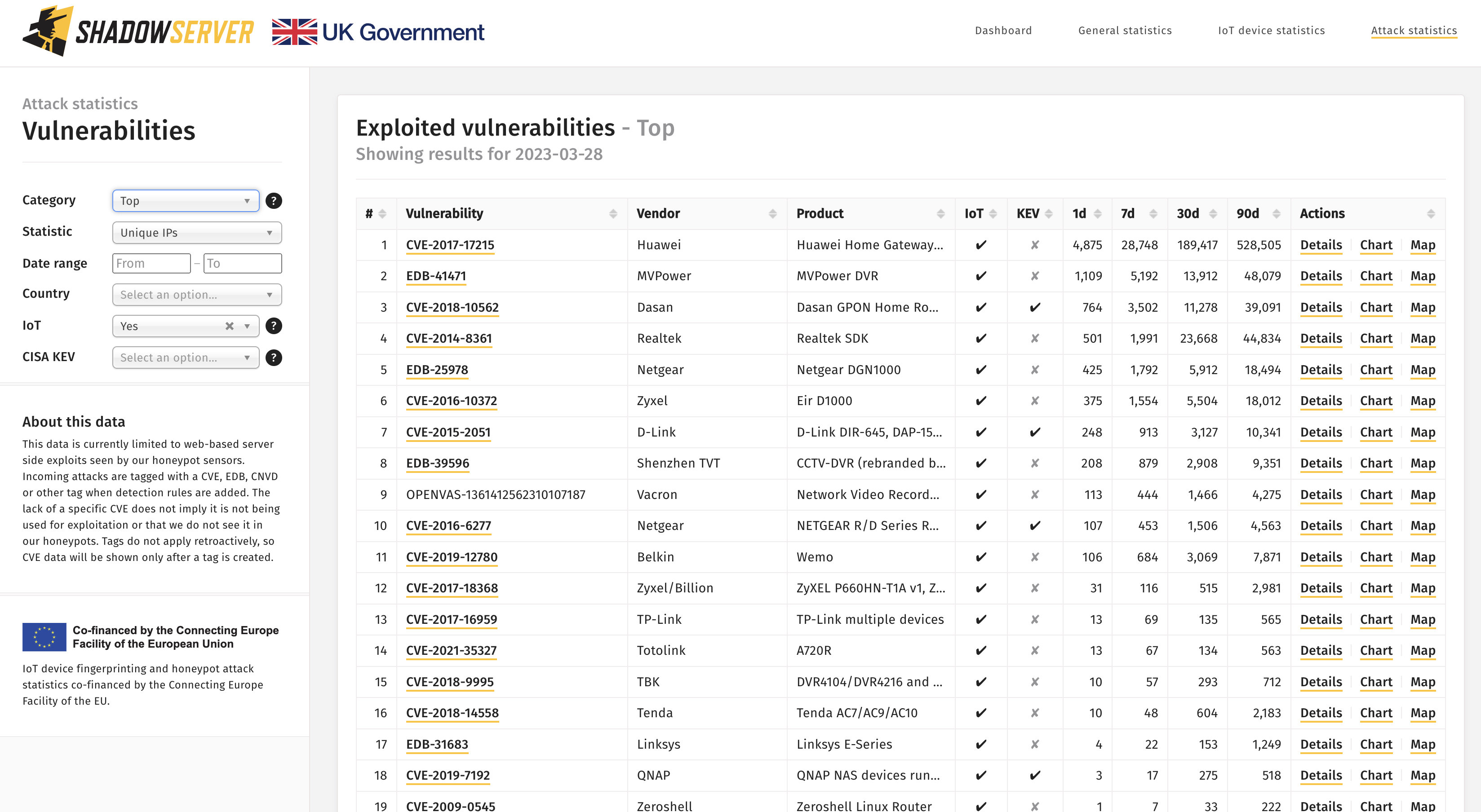
Task: Open the Category help question mark
Action: click(x=274, y=201)
